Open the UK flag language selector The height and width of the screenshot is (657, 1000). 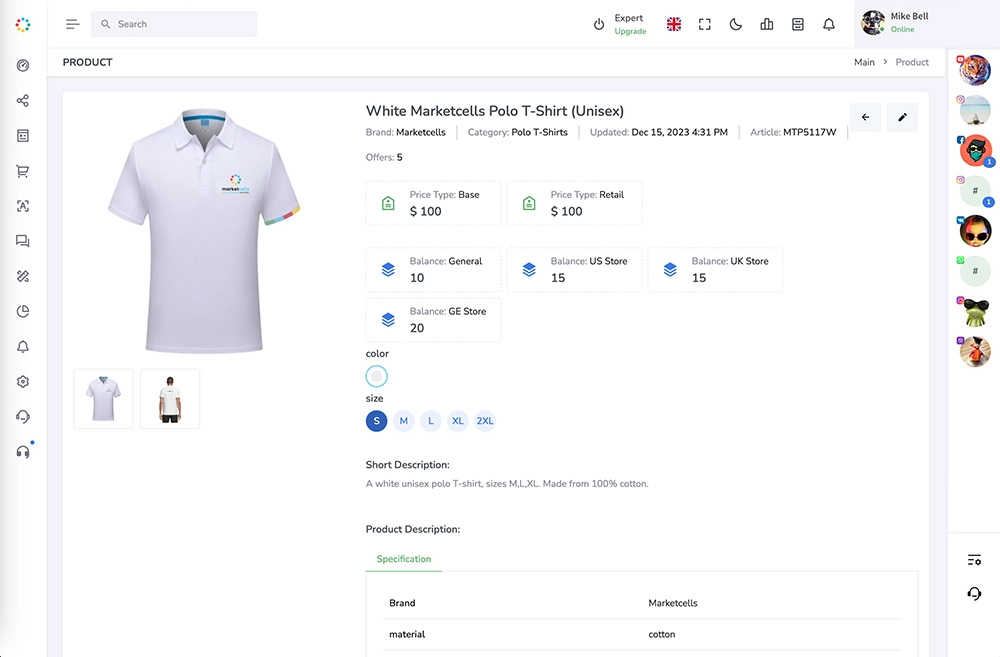674,24
